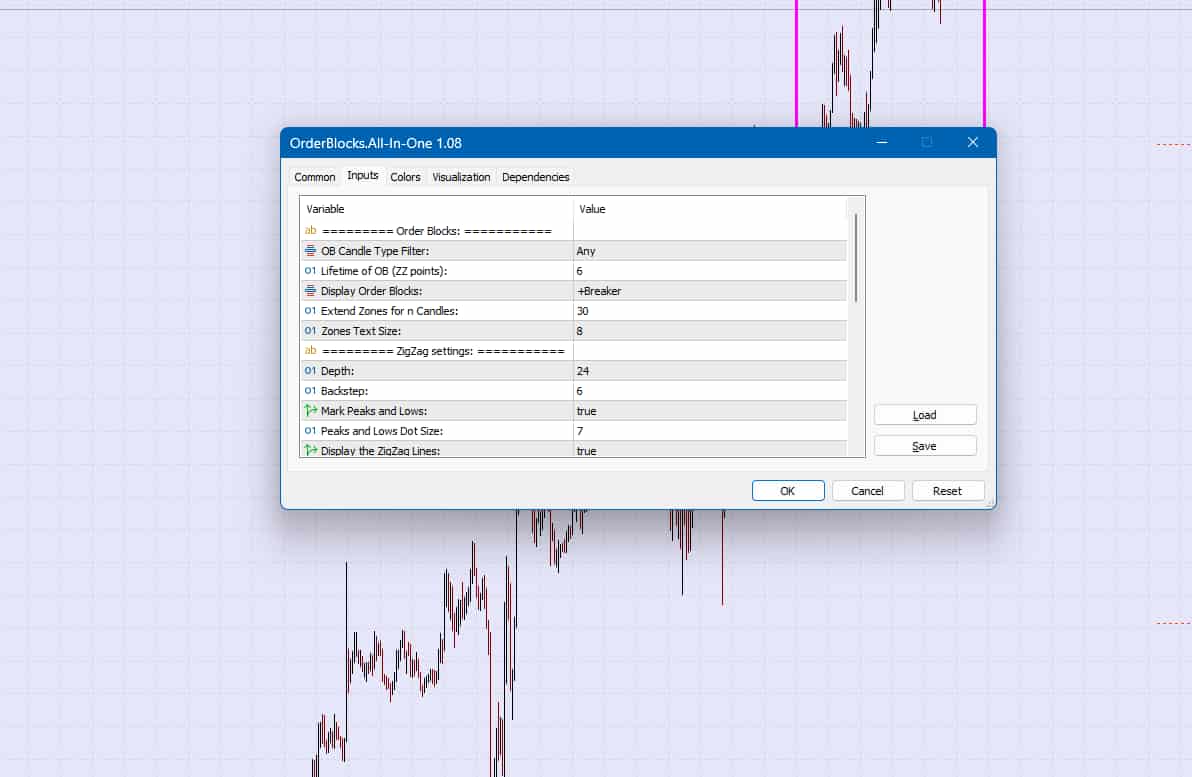Reset inputs with the Reset button

coord(947,491)
